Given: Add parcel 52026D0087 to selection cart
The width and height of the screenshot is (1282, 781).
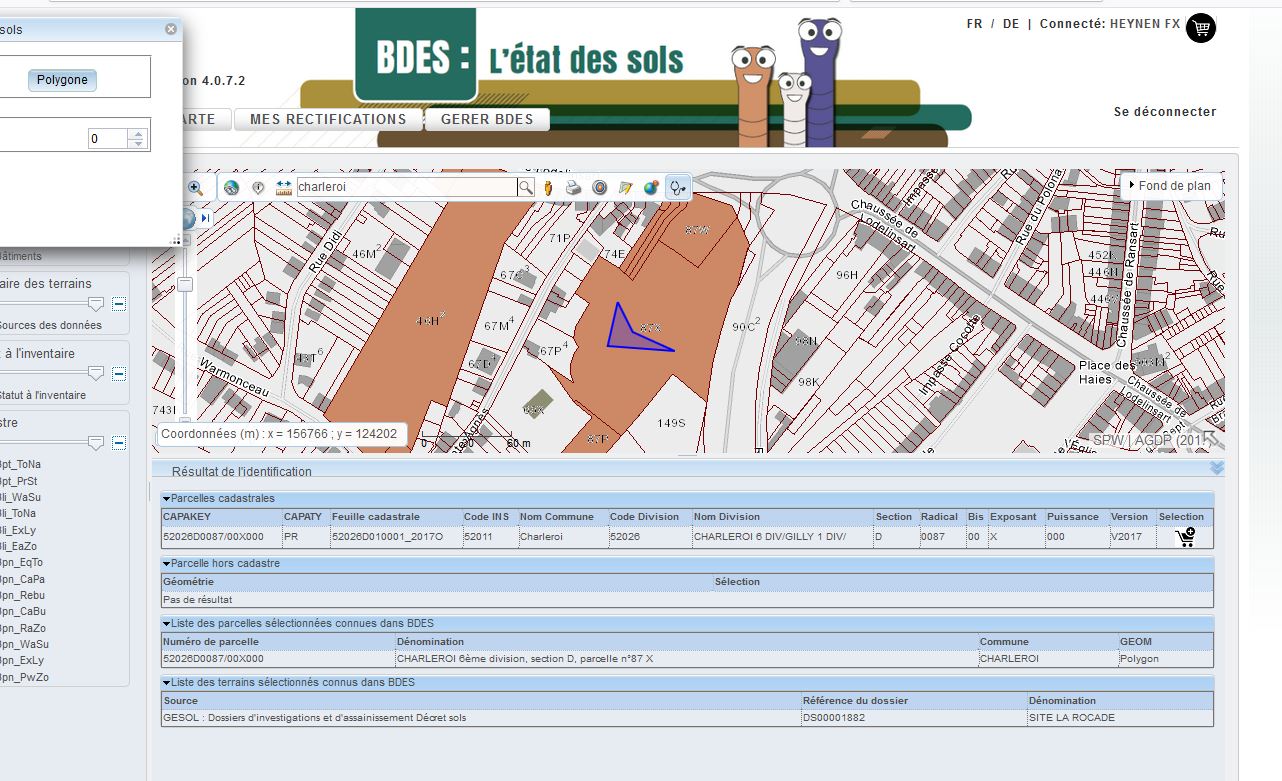Looking at the screenshot, I should (x=1185, y=538).
